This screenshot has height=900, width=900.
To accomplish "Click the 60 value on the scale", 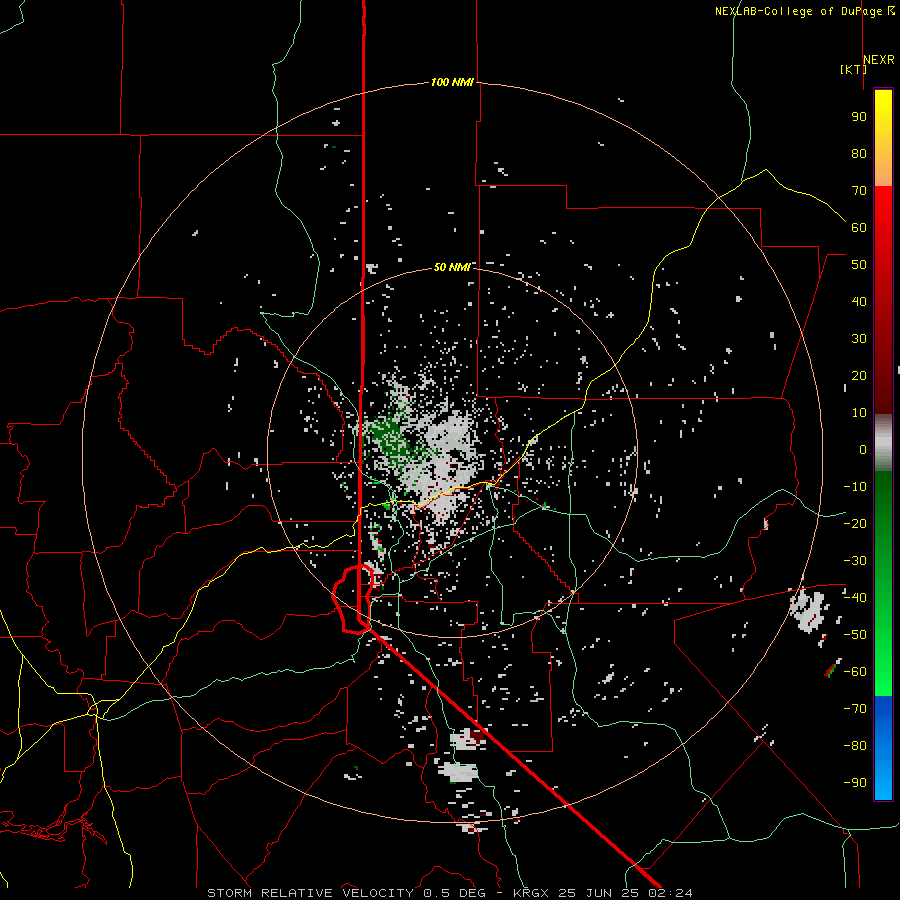I will [x=859, y=228].
